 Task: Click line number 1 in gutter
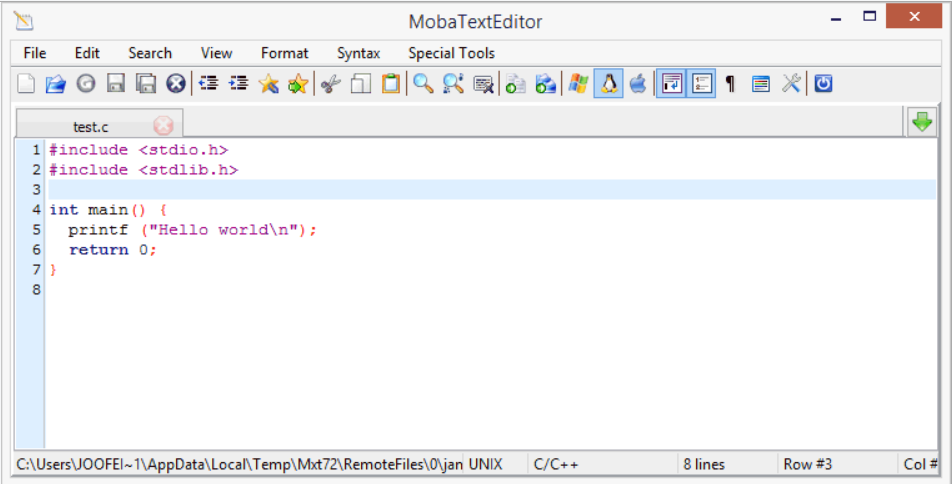coord(36,149)
